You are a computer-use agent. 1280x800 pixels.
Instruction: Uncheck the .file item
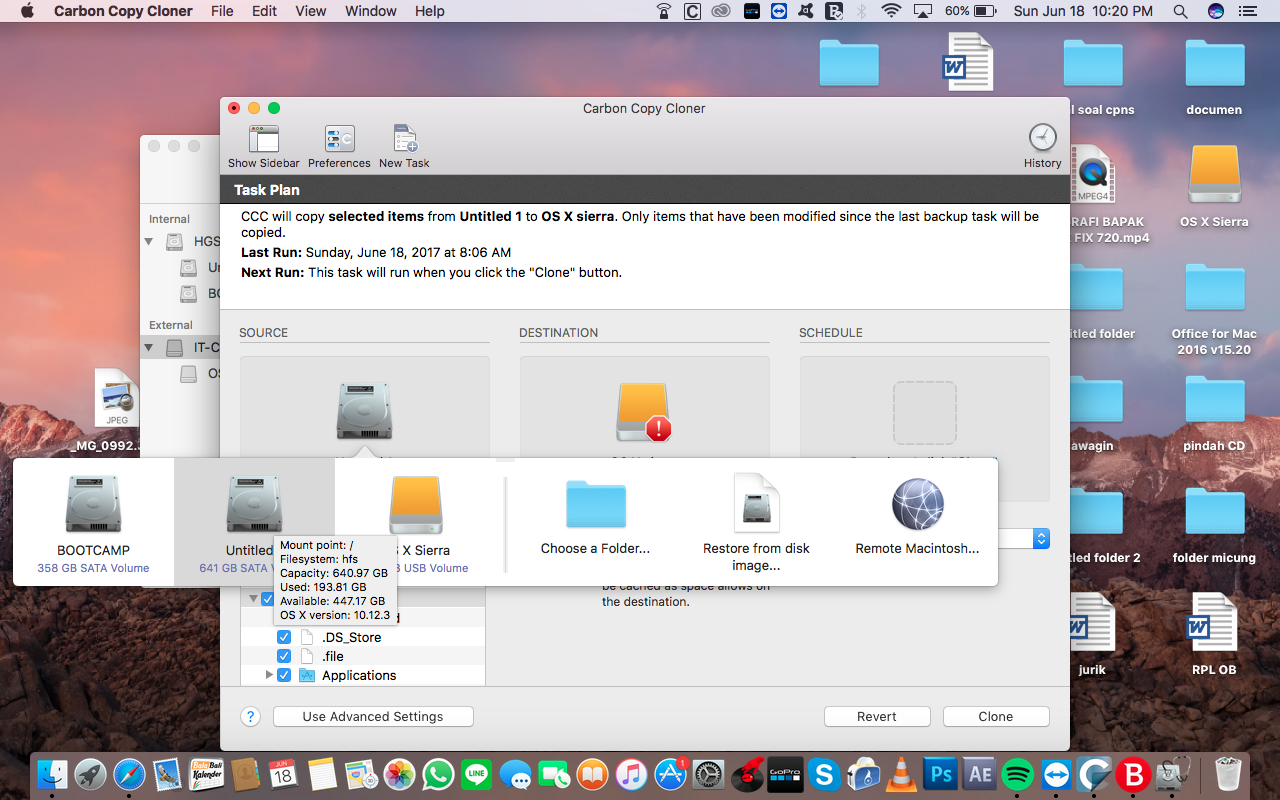[284, 656]
